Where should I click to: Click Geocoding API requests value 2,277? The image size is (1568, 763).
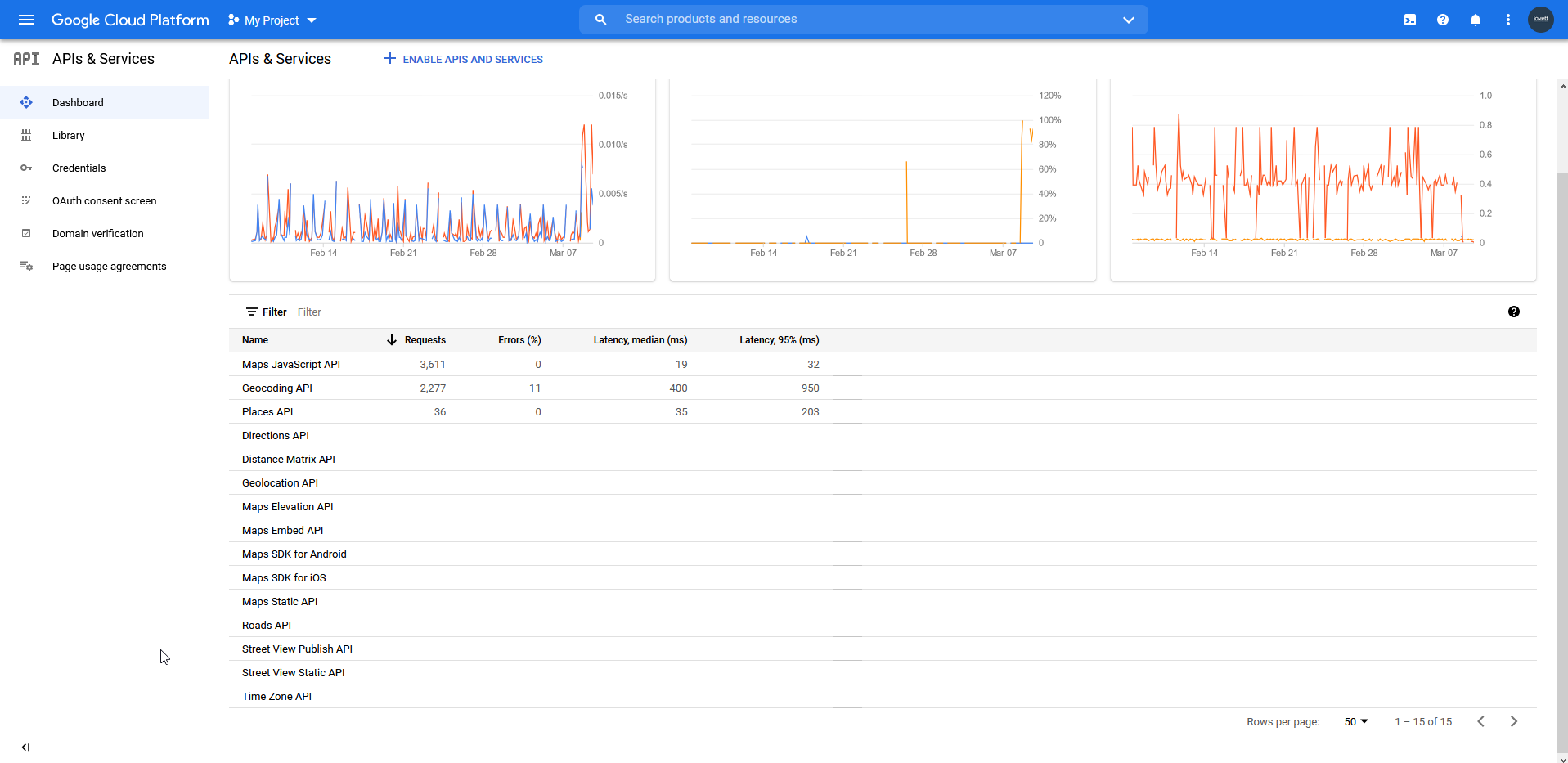pyautogui.click(x=433, y=388)
